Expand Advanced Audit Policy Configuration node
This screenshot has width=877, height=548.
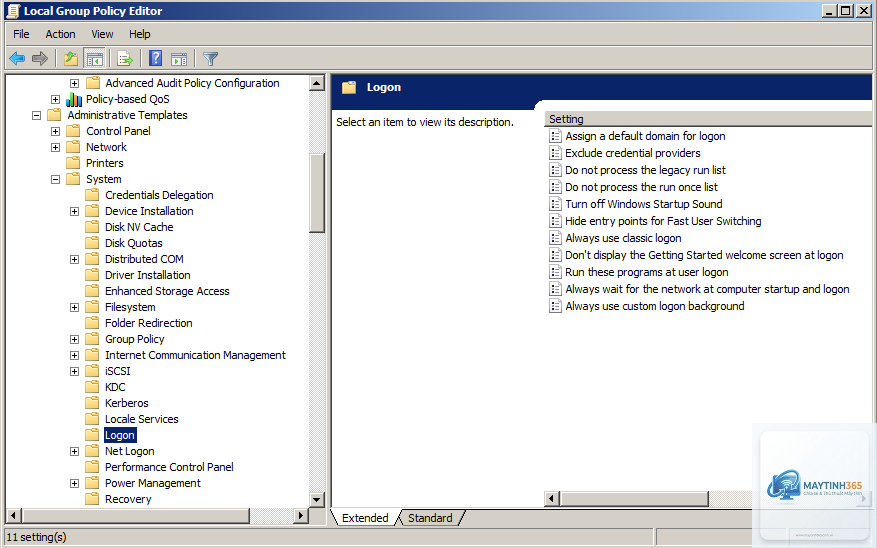74,83
